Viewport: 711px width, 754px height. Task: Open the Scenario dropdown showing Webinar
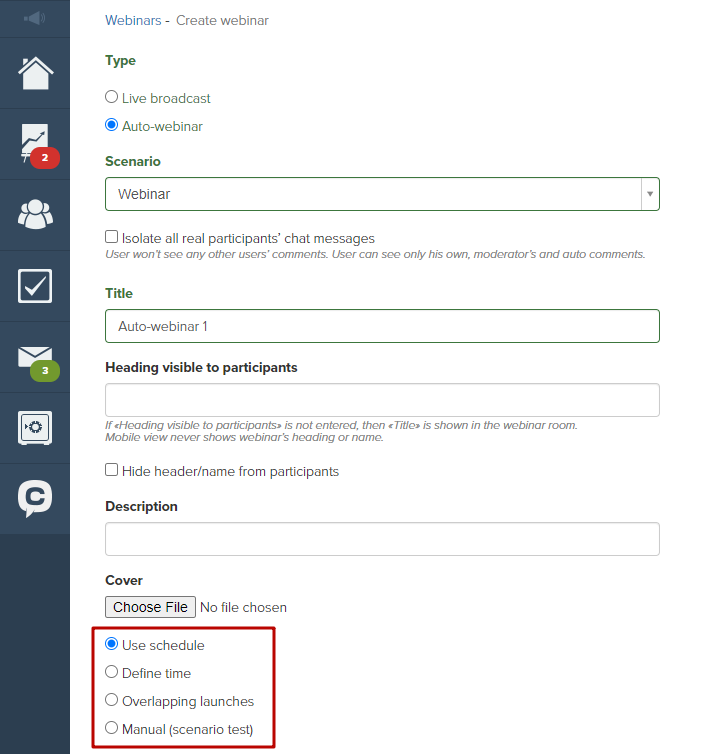tap(382, 194)
